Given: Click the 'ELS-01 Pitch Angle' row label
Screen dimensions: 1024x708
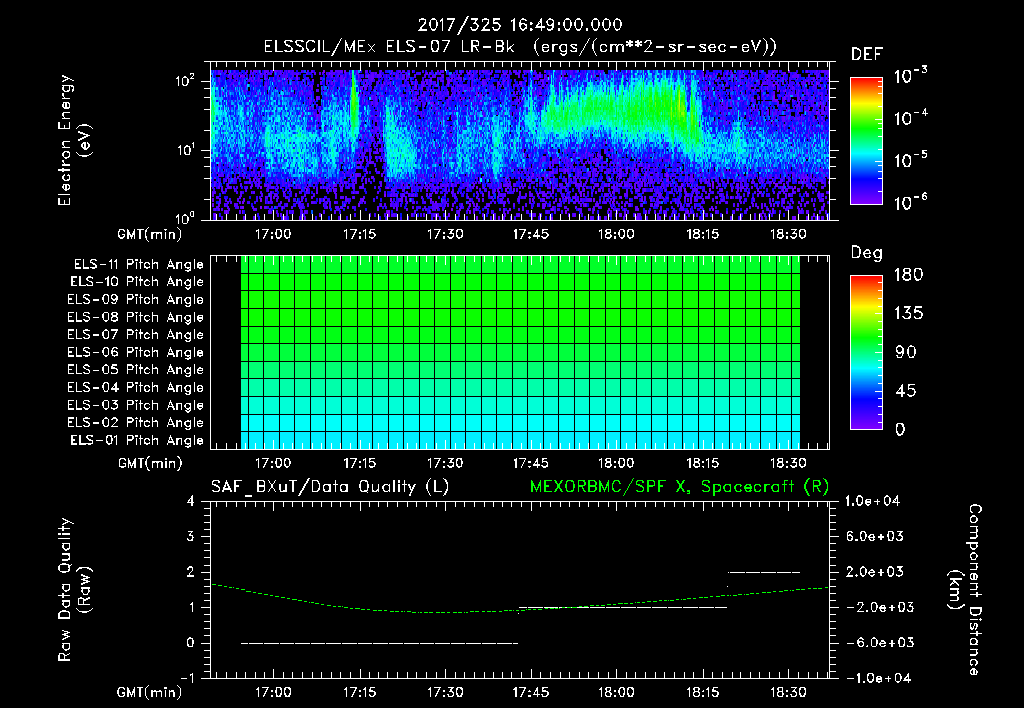Looking at the screenshot, I should pyautogui.click(x=137, y=440).
